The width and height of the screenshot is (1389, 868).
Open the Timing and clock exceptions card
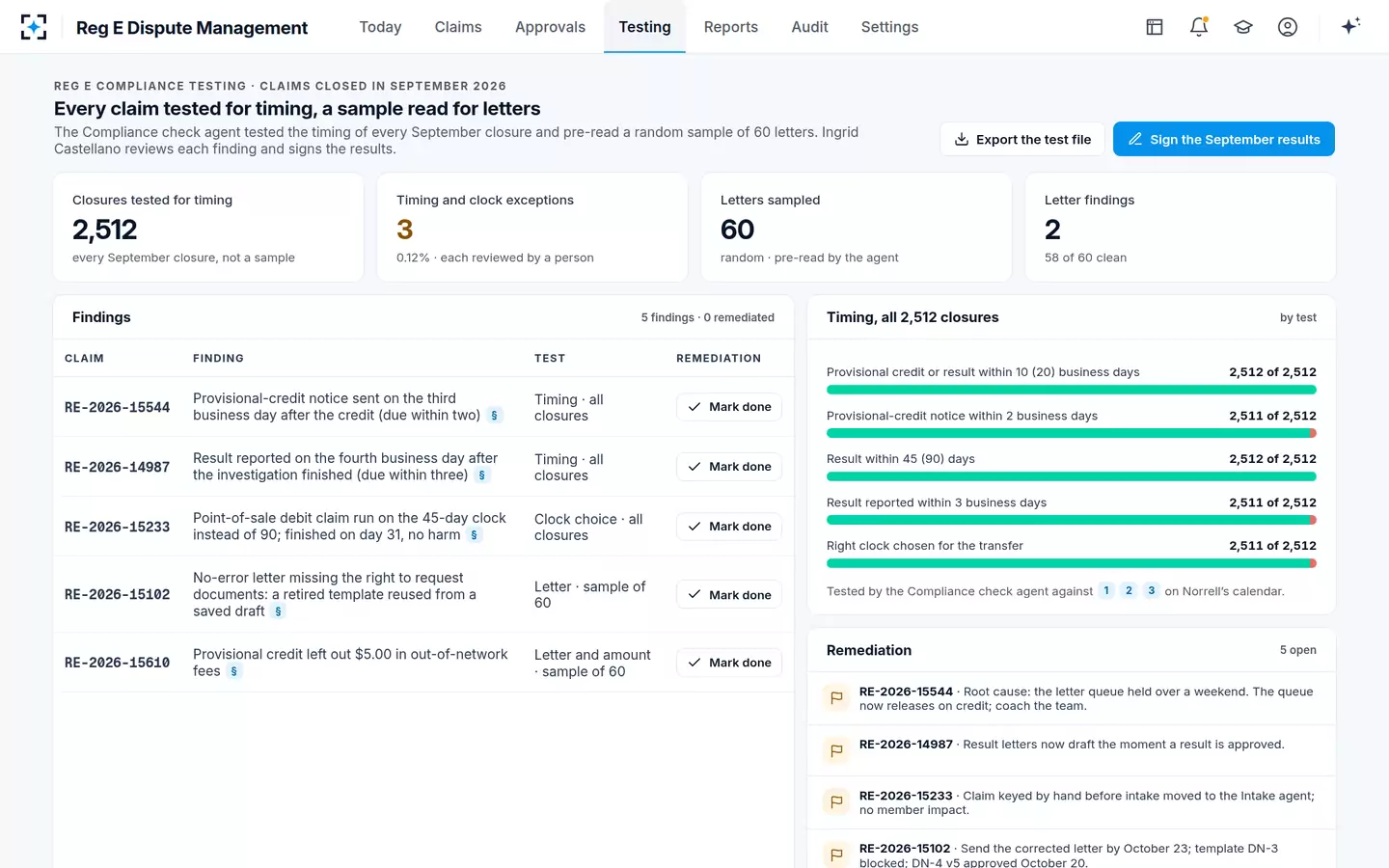click(x=532, y=228)
